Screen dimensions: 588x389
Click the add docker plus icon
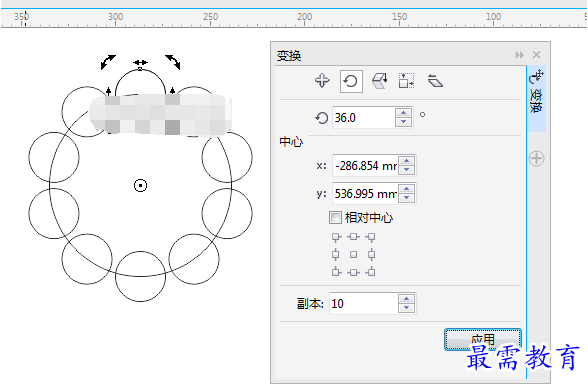pyautogui.click(x=537, y=158)
